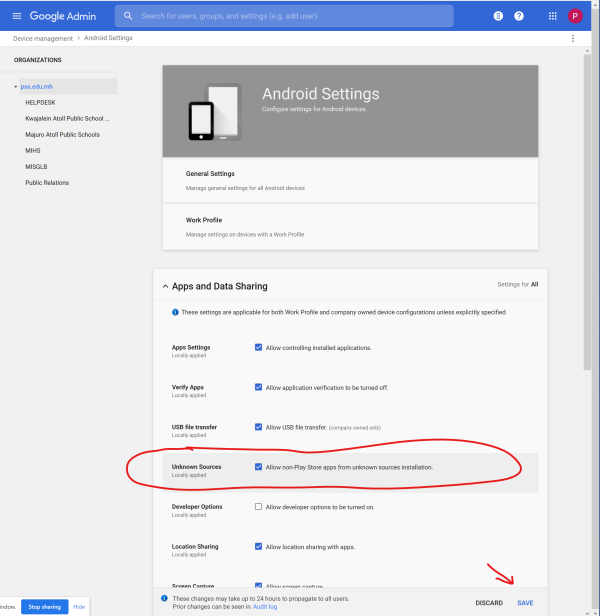Enable Allow developer options checkbox
This screenshot has width=600, height=616.
[x=259, y=507]
